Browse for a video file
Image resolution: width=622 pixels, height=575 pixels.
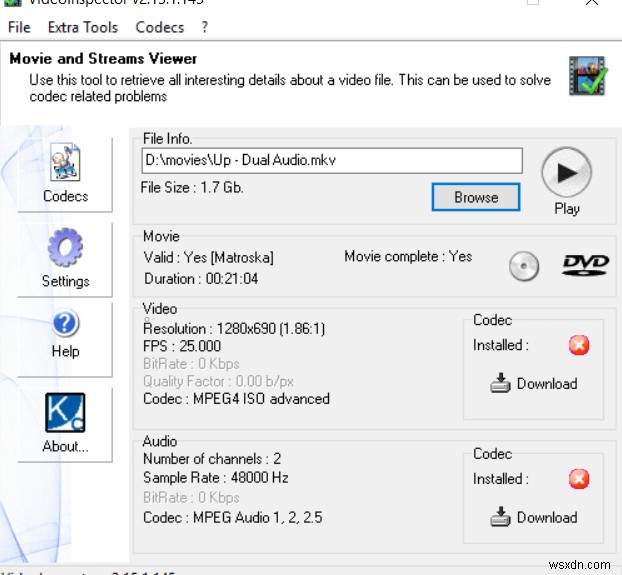pyautogui.click(x=476, y=197)
